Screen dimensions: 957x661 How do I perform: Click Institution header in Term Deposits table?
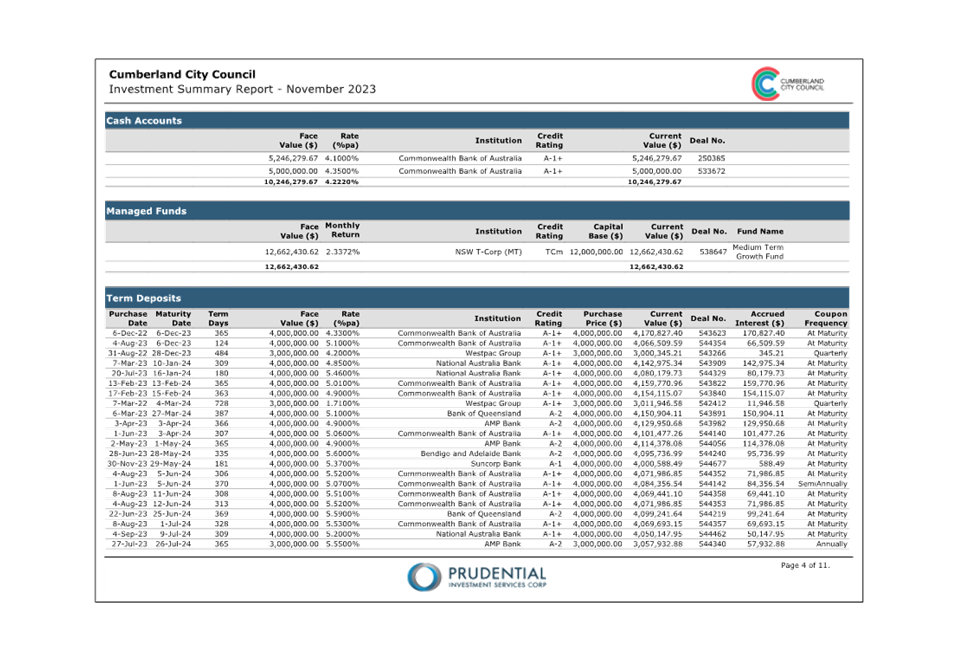click(x=498, y=318)
